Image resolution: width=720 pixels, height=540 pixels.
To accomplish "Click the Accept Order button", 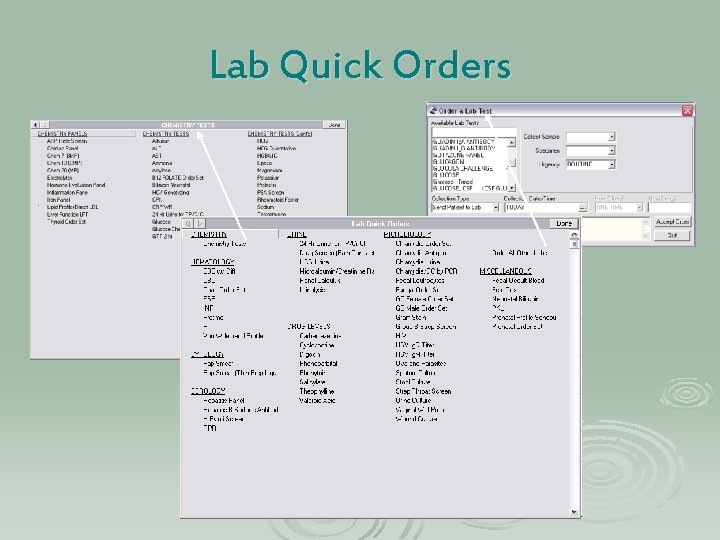I will point(672,222).
